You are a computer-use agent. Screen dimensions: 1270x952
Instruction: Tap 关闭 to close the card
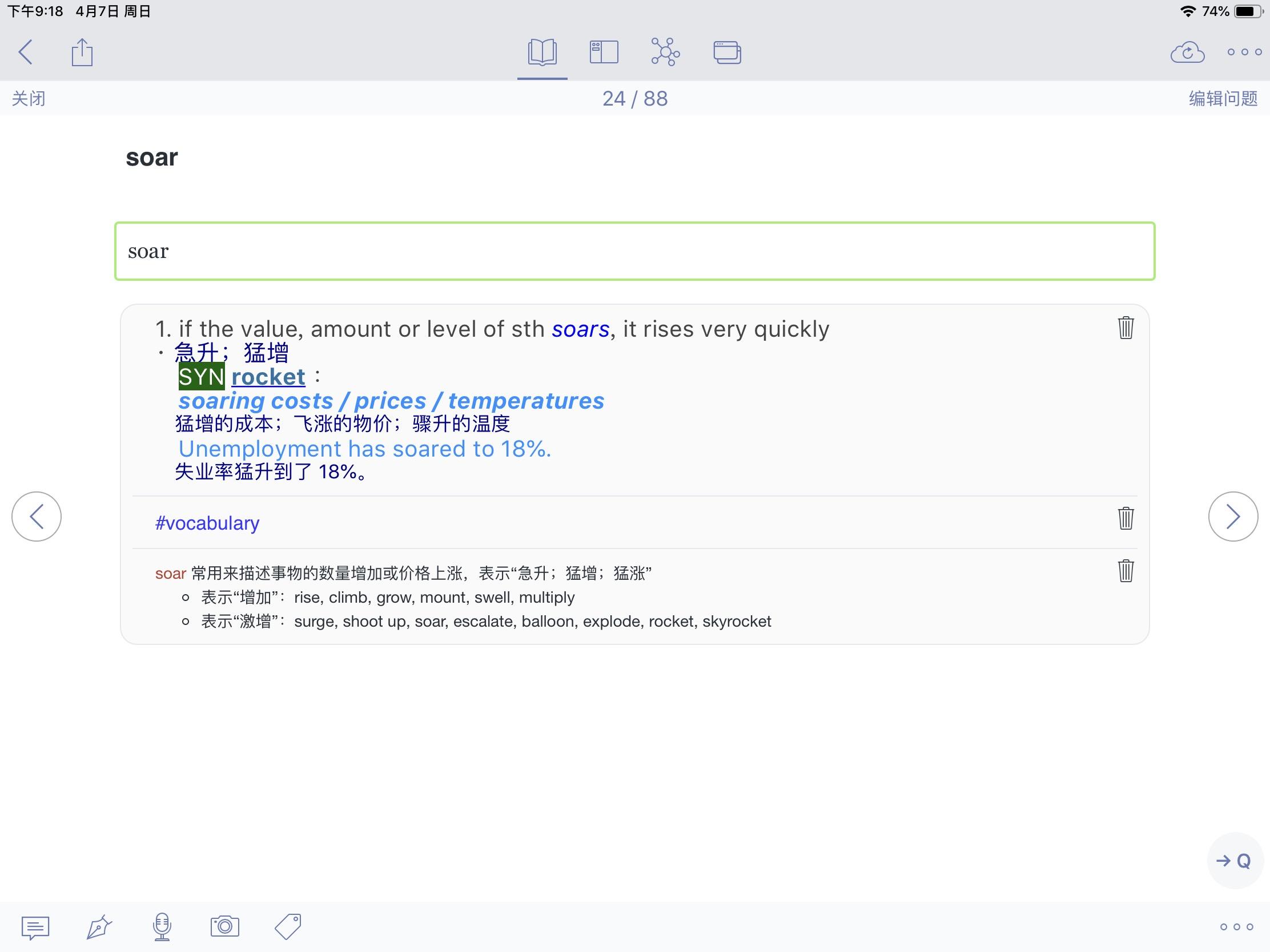click(x=29, y=99)
